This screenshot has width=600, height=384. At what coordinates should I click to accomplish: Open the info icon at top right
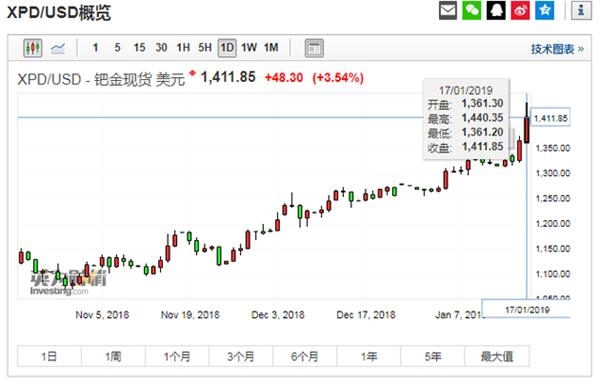(581, 10)
